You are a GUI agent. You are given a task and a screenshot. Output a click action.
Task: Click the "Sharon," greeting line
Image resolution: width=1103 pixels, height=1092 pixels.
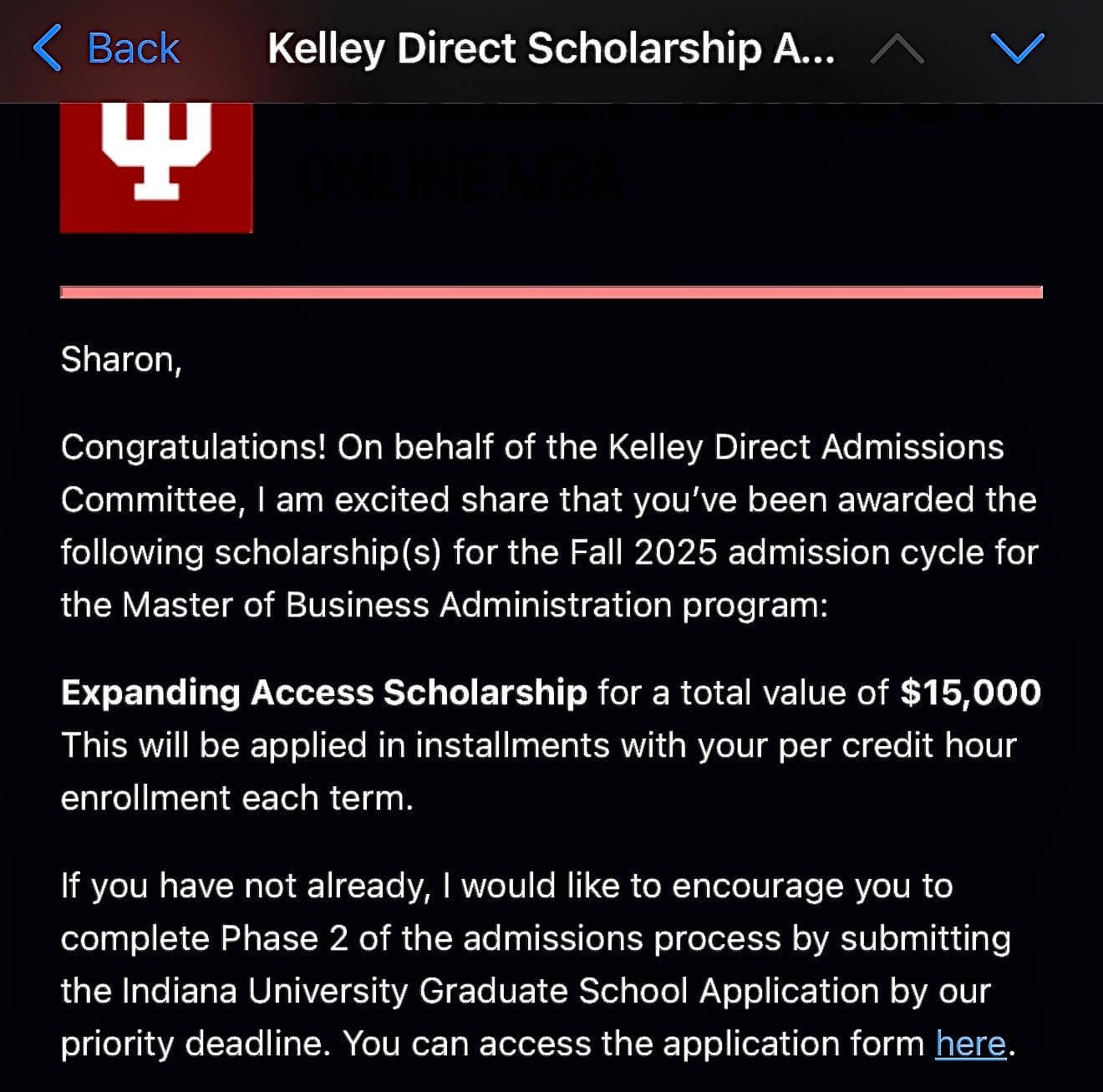(x=121, y=359)
